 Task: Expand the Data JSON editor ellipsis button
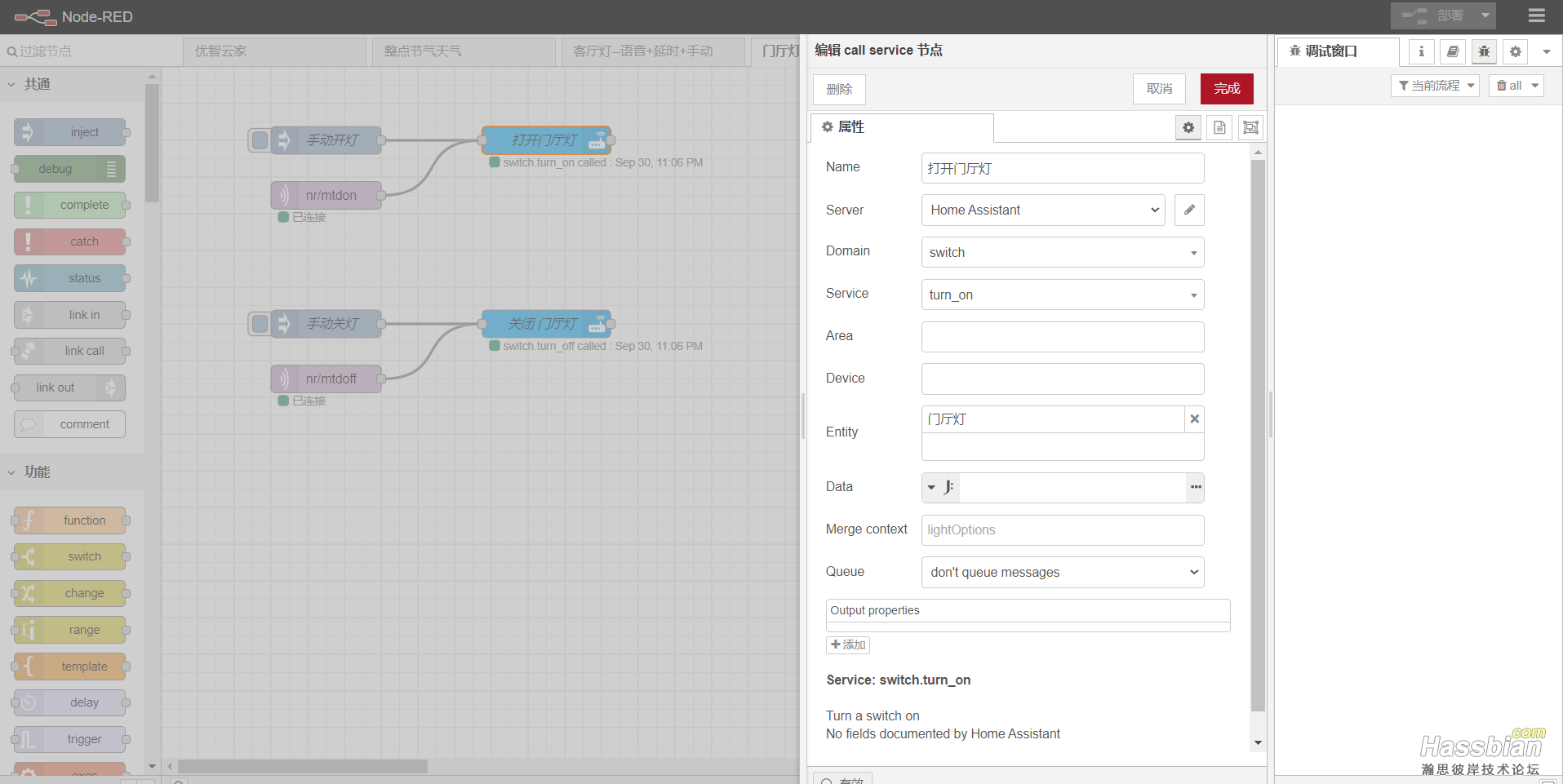[1196, 487]
